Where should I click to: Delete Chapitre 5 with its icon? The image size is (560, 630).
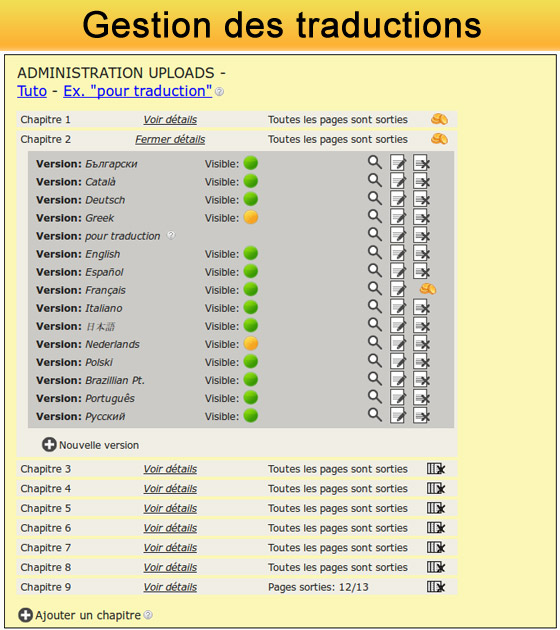click(436, 508)
